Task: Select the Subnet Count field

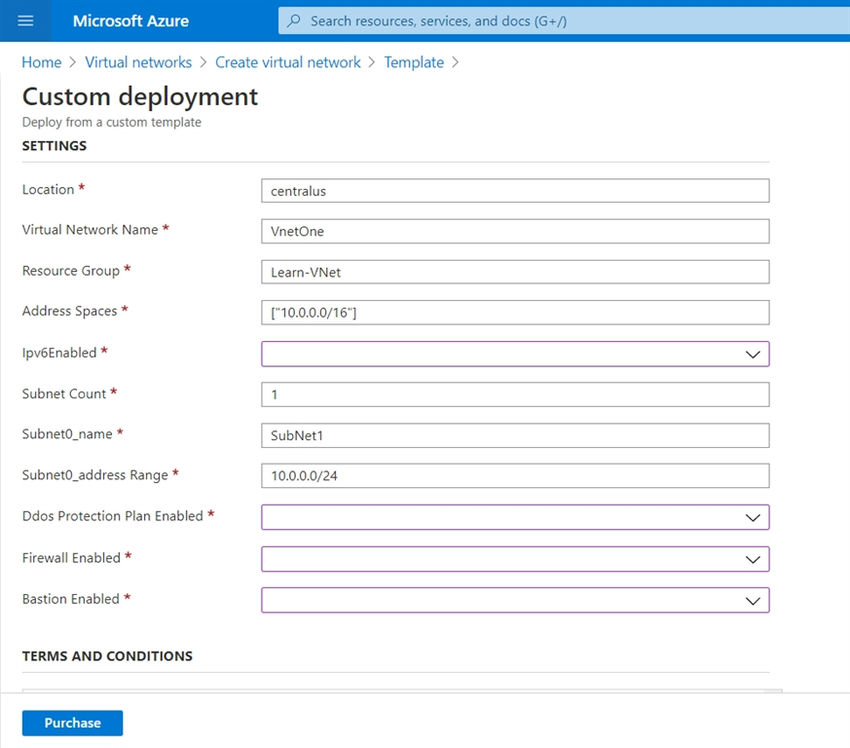Action: coord(515,394)
